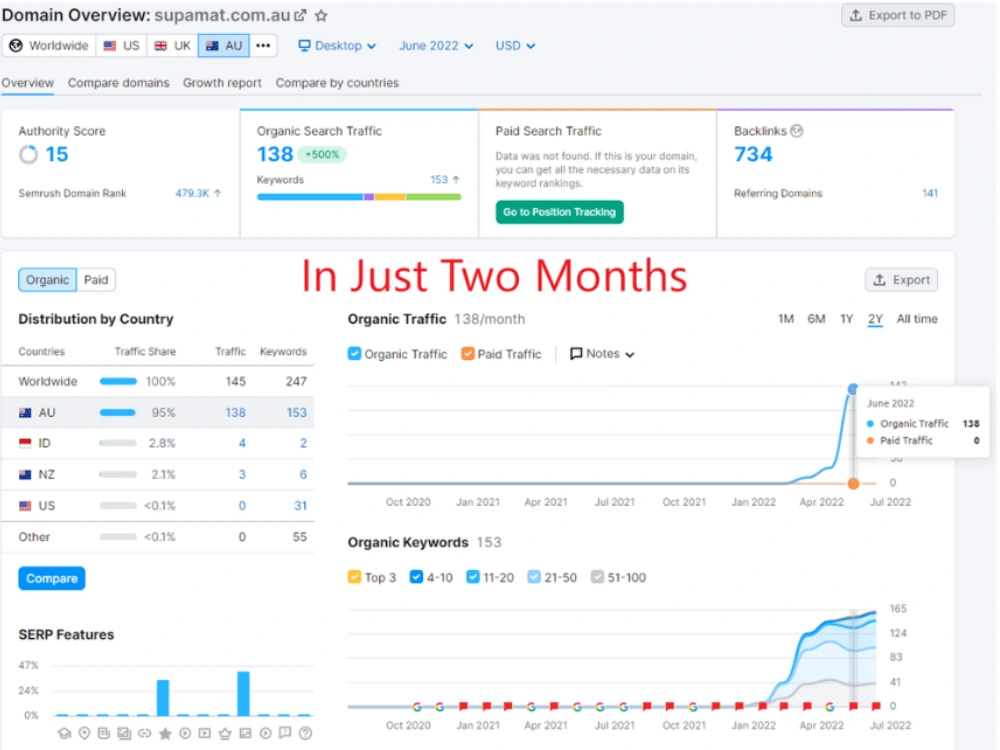Open Referring Domains 141 link
Viewport: 1000px width, 750px height.
pyautogui.click(x=930, y=193)
